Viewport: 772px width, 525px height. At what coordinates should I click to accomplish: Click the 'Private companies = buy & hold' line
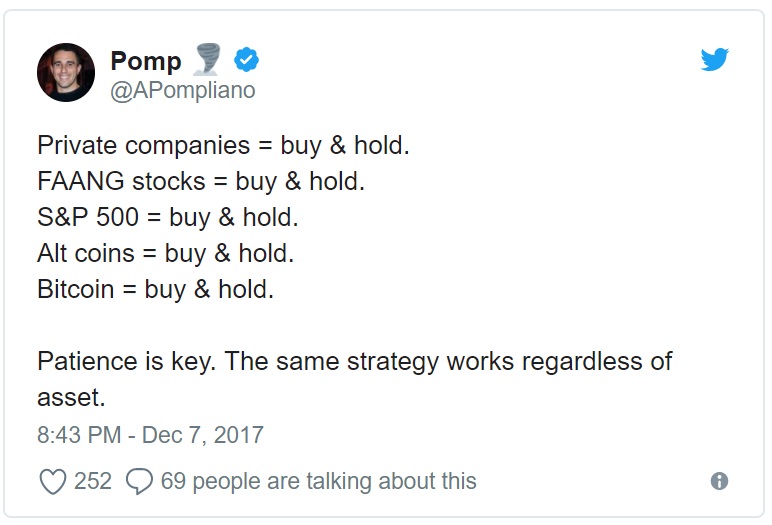coord(223,146)
